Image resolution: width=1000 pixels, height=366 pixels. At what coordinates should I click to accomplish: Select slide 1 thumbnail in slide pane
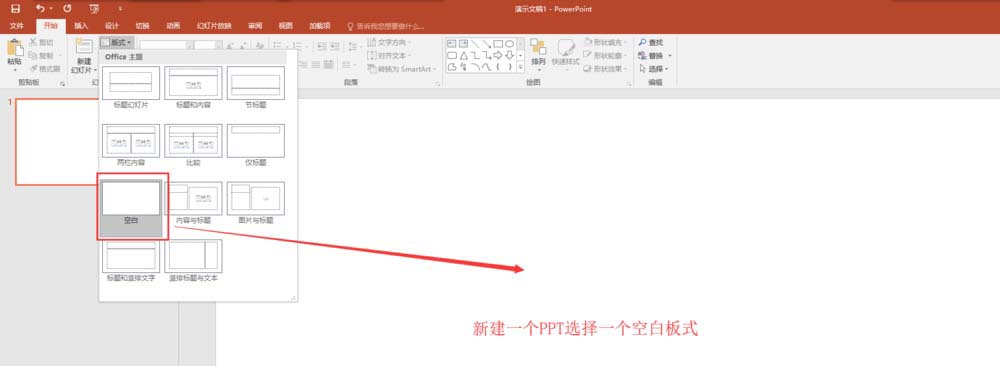[57, 142]
